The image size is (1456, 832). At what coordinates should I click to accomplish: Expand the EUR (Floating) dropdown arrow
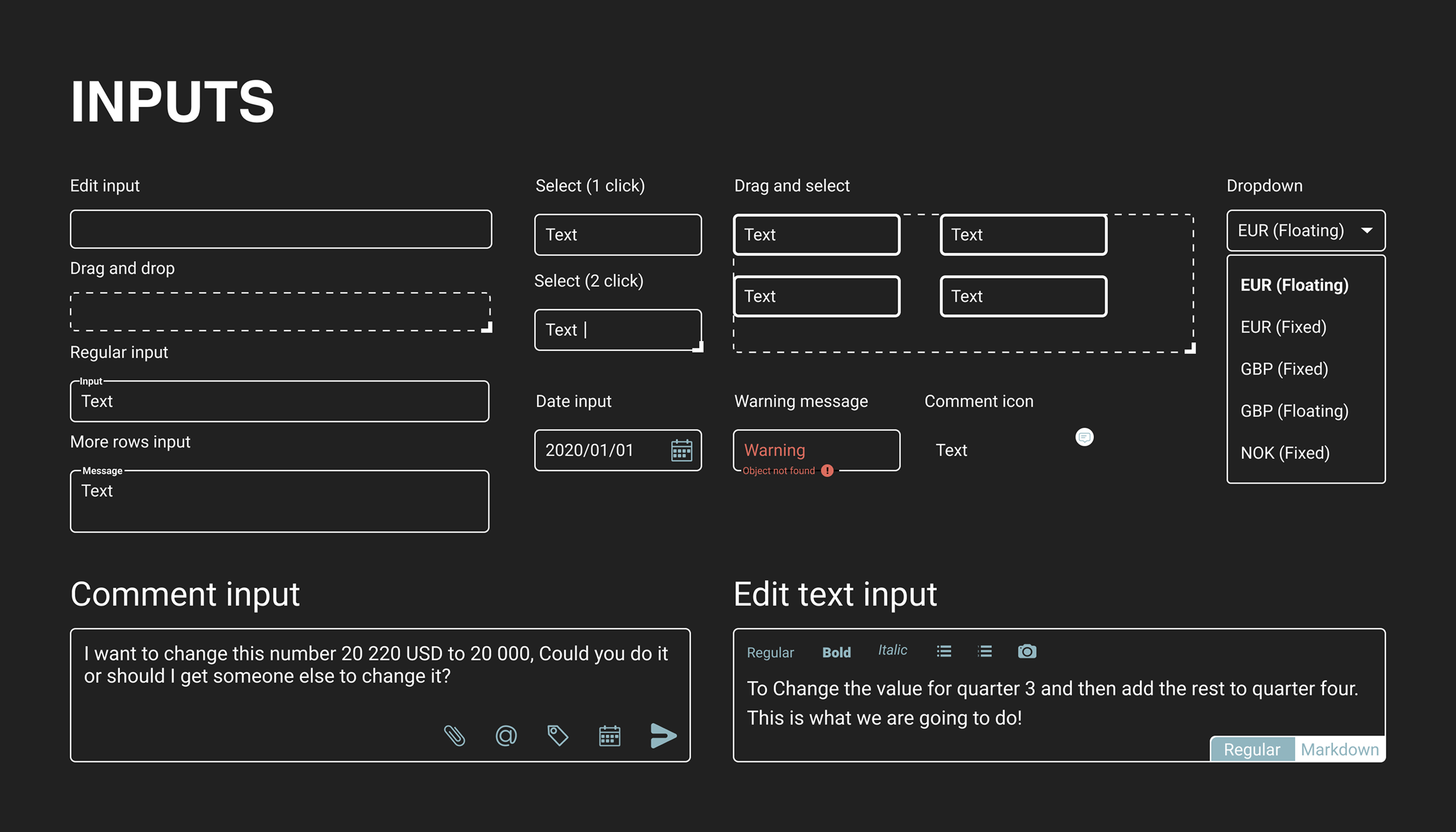click(1367, 230)
